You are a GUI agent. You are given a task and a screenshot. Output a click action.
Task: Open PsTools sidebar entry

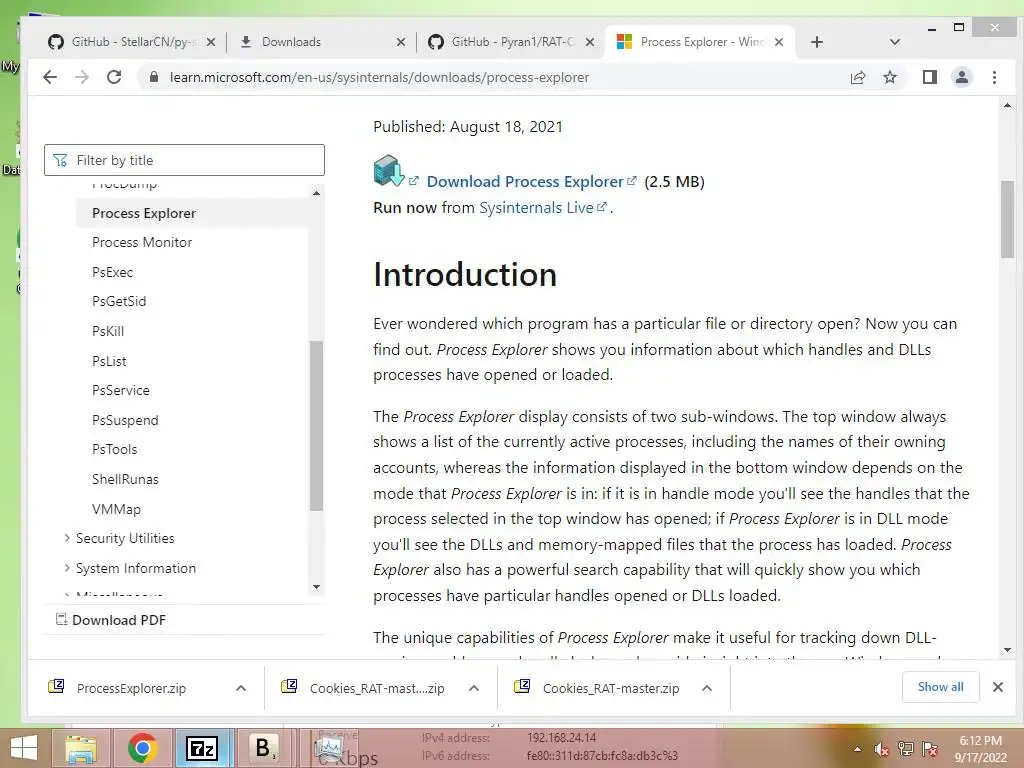click(x=114, y=449)
